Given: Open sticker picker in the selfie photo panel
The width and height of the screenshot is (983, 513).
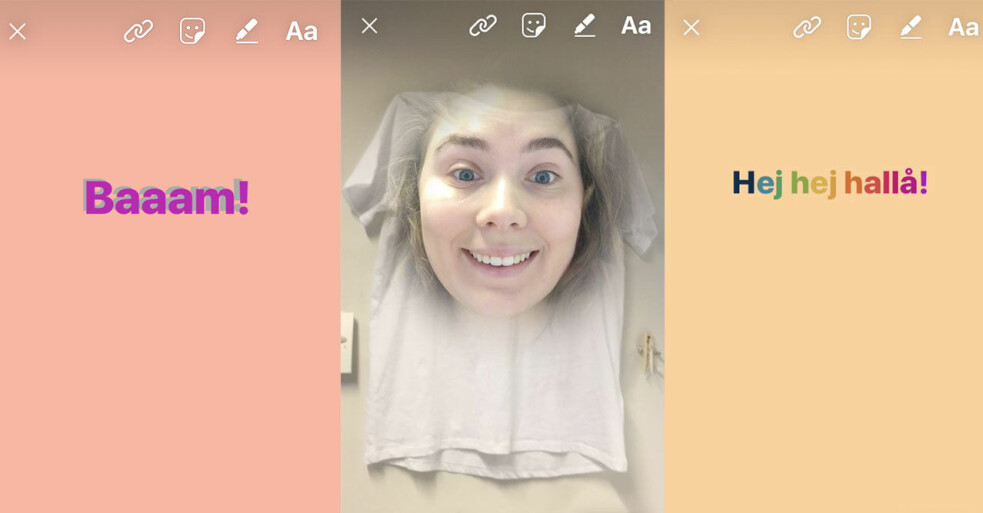Looking at the screenshot, I should 534,25.
